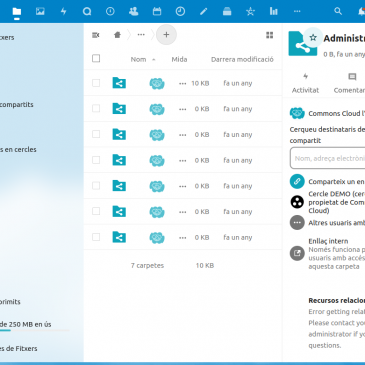Open the Talk chat bubble app
The width and height of the screenshot is (365, 365).
[87, 12]
